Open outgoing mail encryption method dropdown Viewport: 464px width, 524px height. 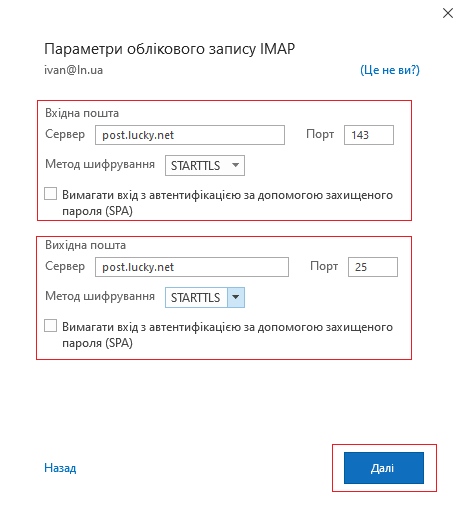tap(205, 297)
